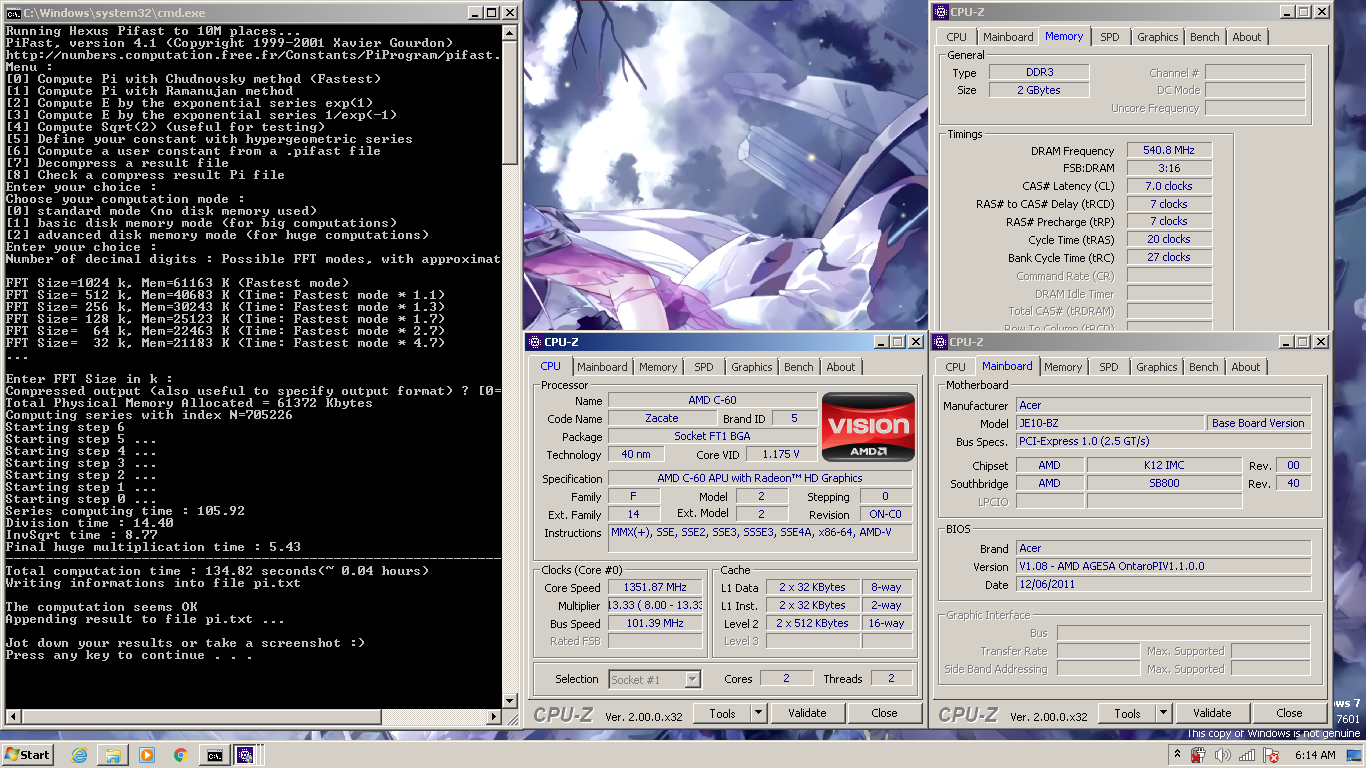Open SPD tab in CPU window
Image resolution: width=1366 pixels, height=768 pixels.
coord(704,367)
